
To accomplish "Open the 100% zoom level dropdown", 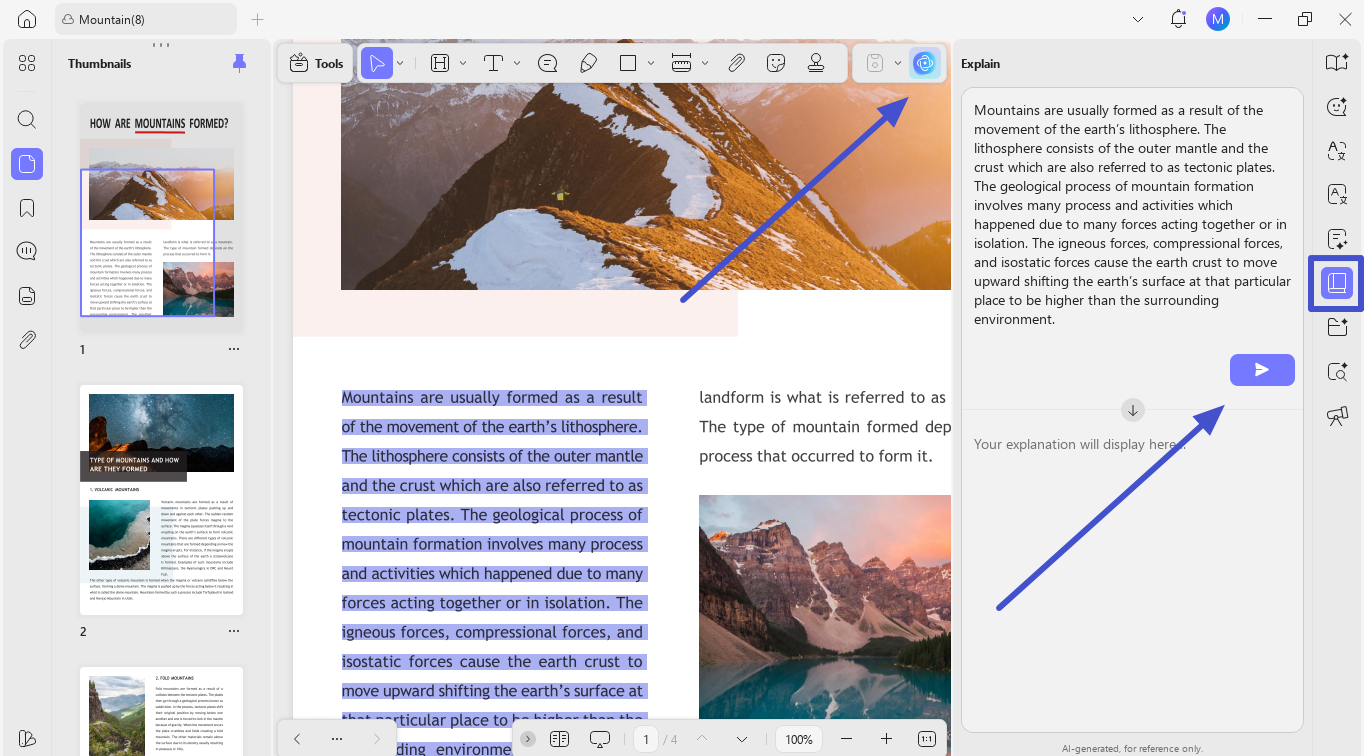I will click(x=799, y=739).
